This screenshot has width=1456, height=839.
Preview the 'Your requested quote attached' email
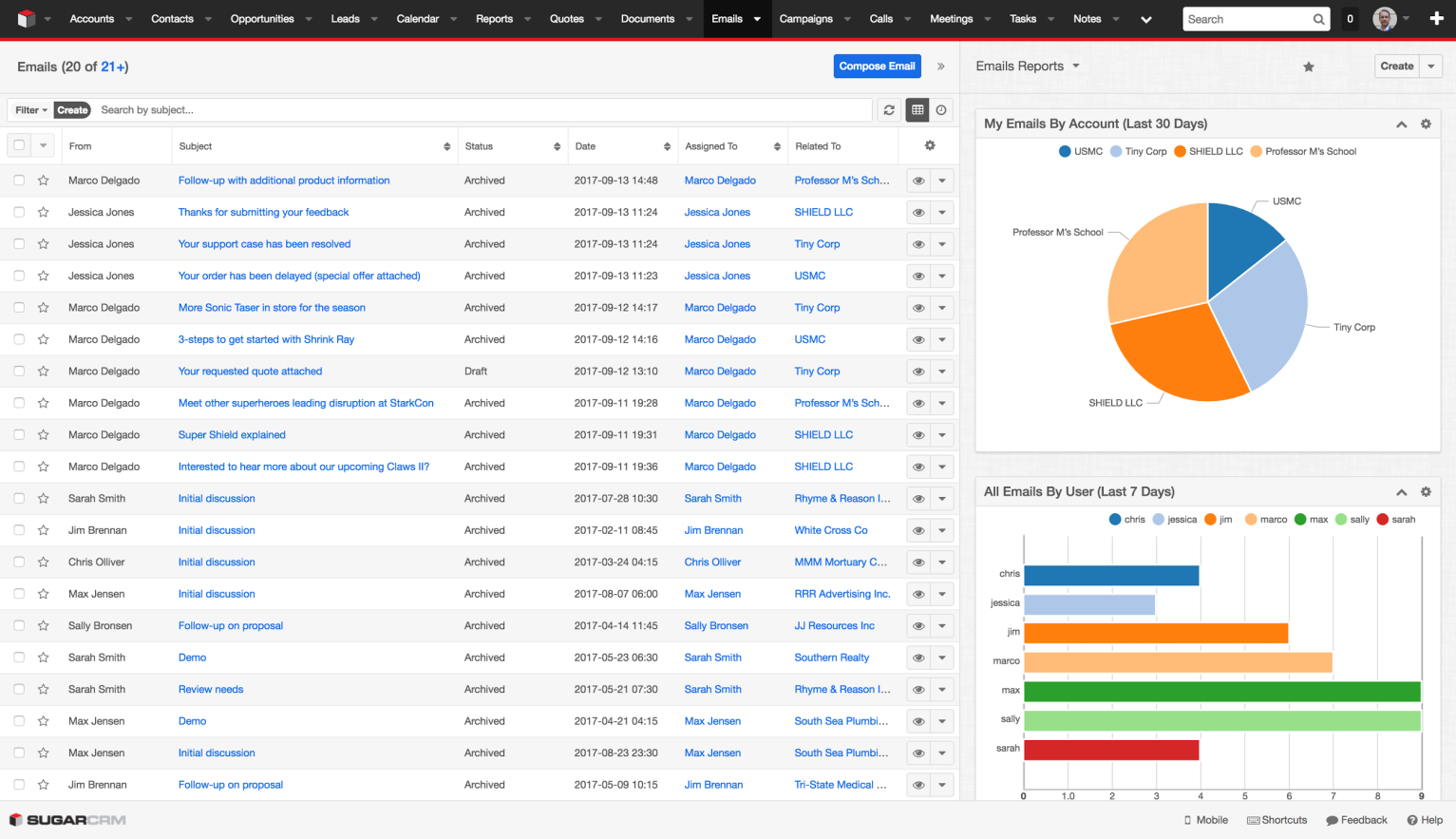918,372
